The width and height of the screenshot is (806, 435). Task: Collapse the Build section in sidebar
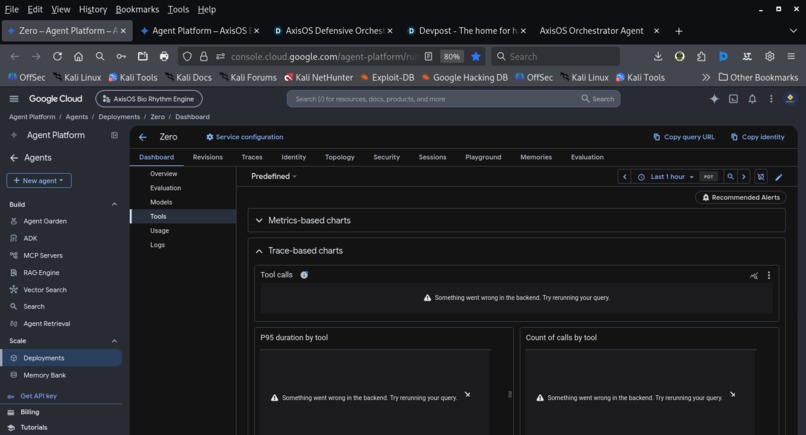(114, 204)
